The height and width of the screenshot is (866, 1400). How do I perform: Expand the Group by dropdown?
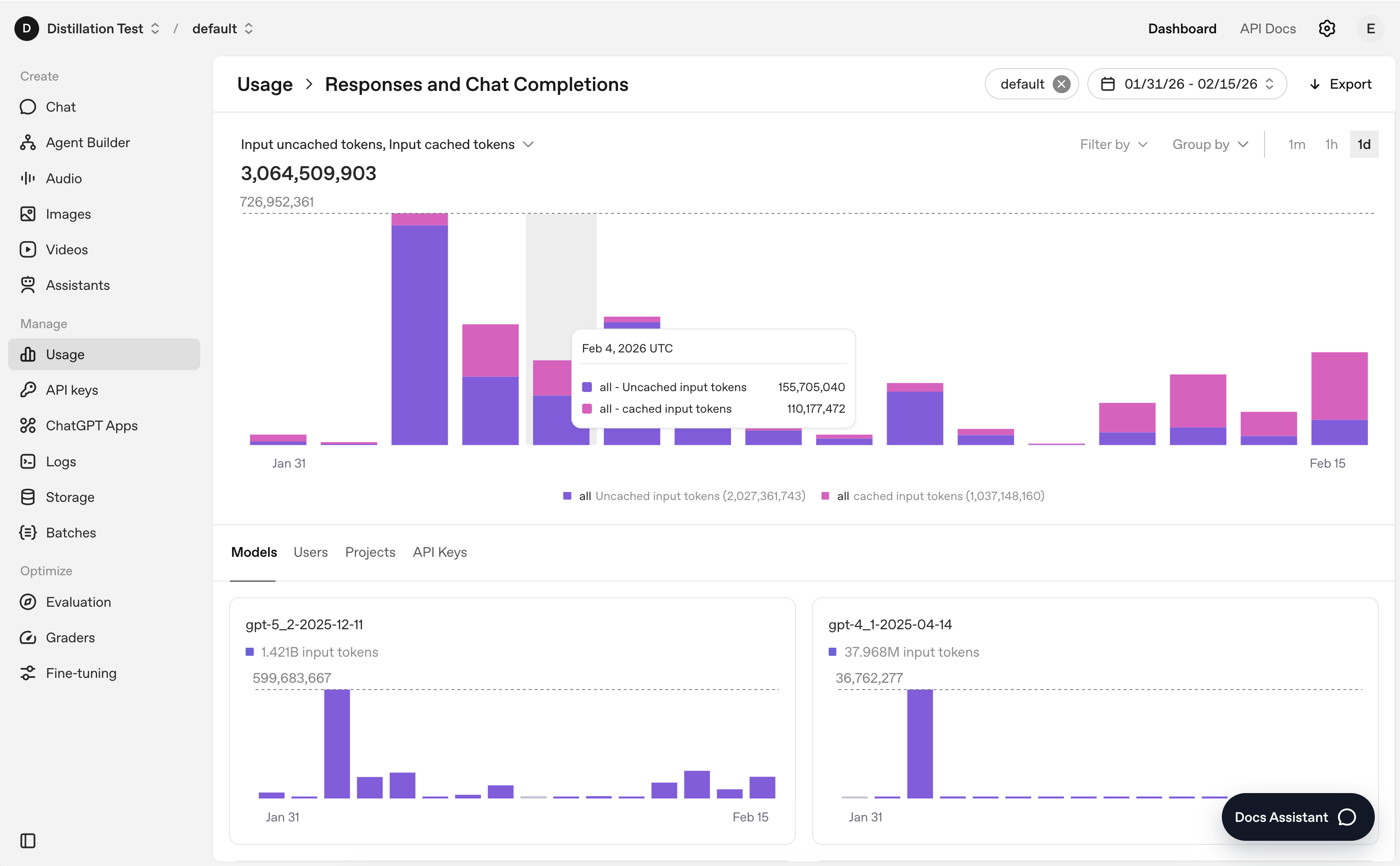1209,144
